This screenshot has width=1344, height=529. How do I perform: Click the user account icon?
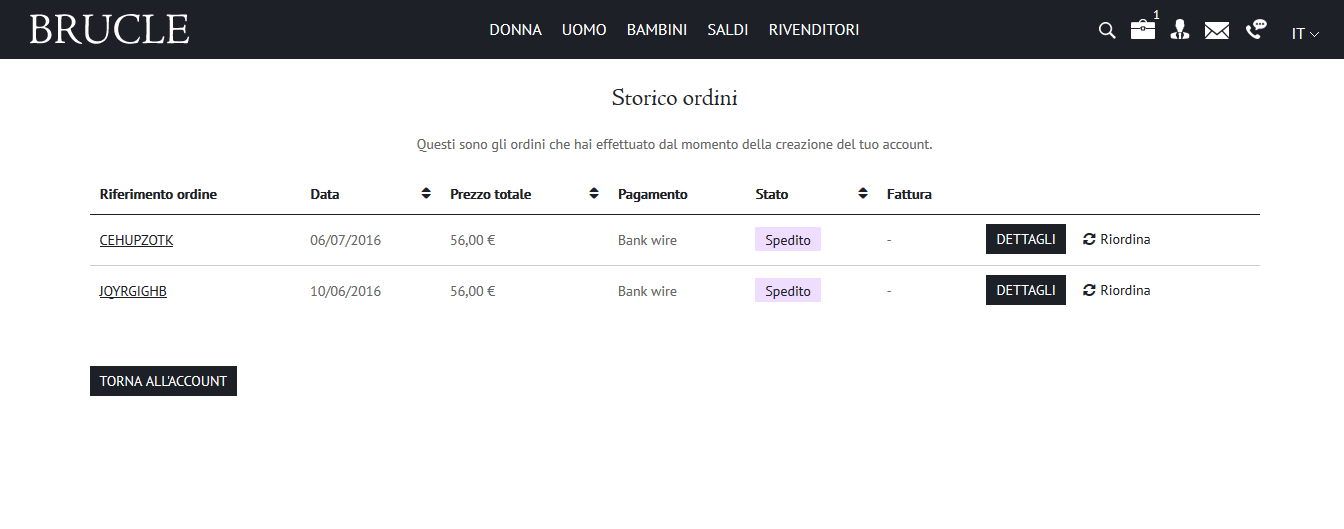[x=1180, y=30]
